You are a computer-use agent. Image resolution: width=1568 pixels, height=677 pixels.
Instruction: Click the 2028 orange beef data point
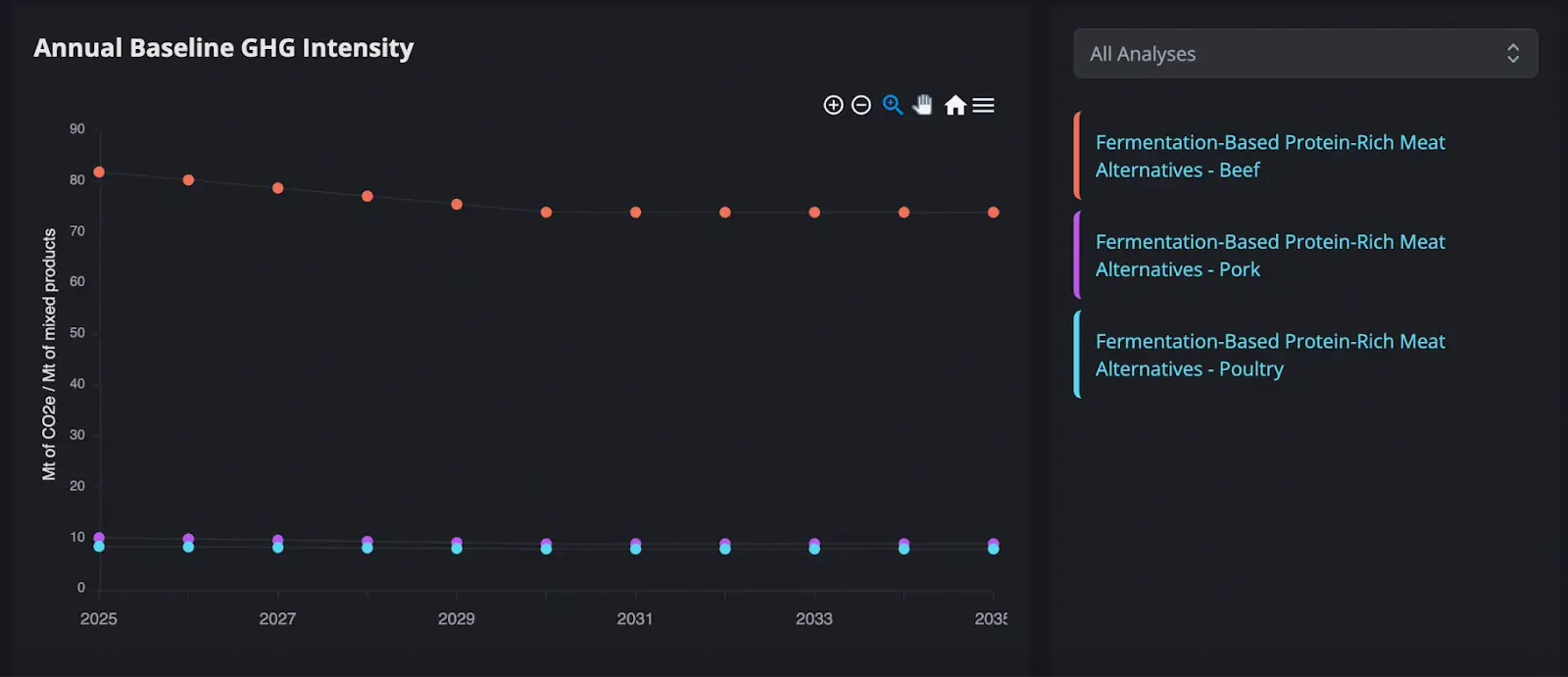(367, 196)
